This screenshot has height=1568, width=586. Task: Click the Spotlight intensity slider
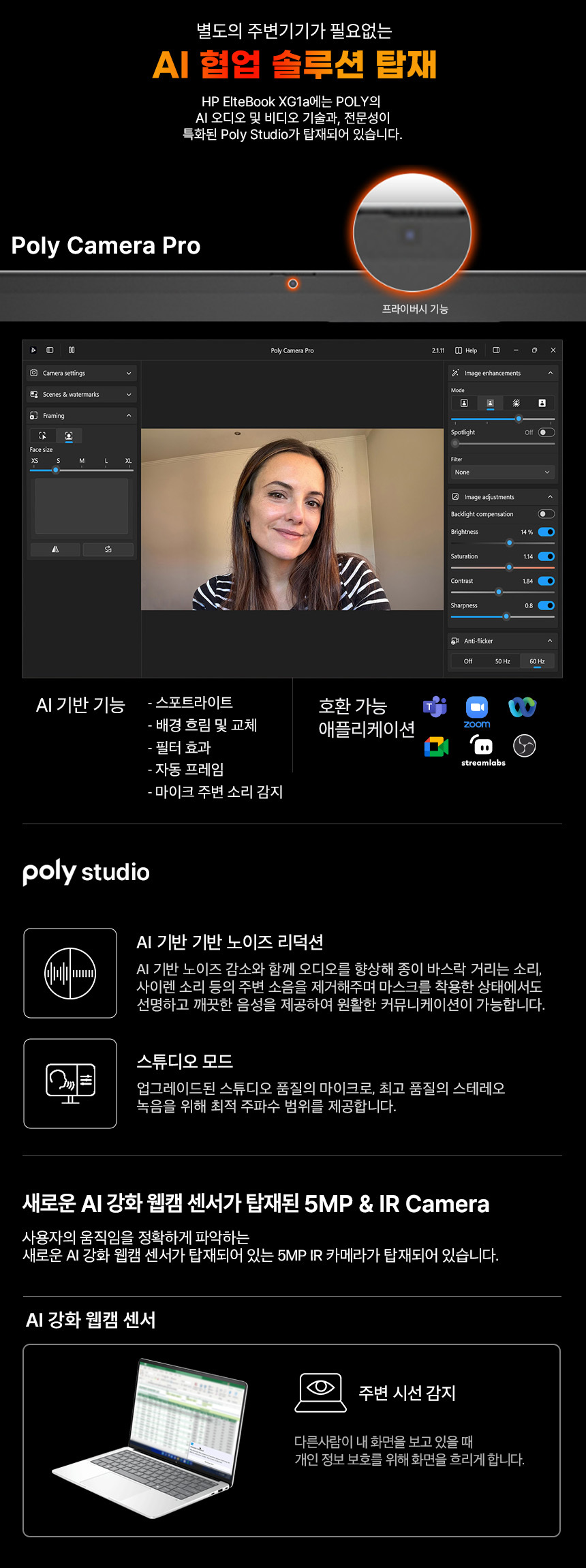coord(503,443)
